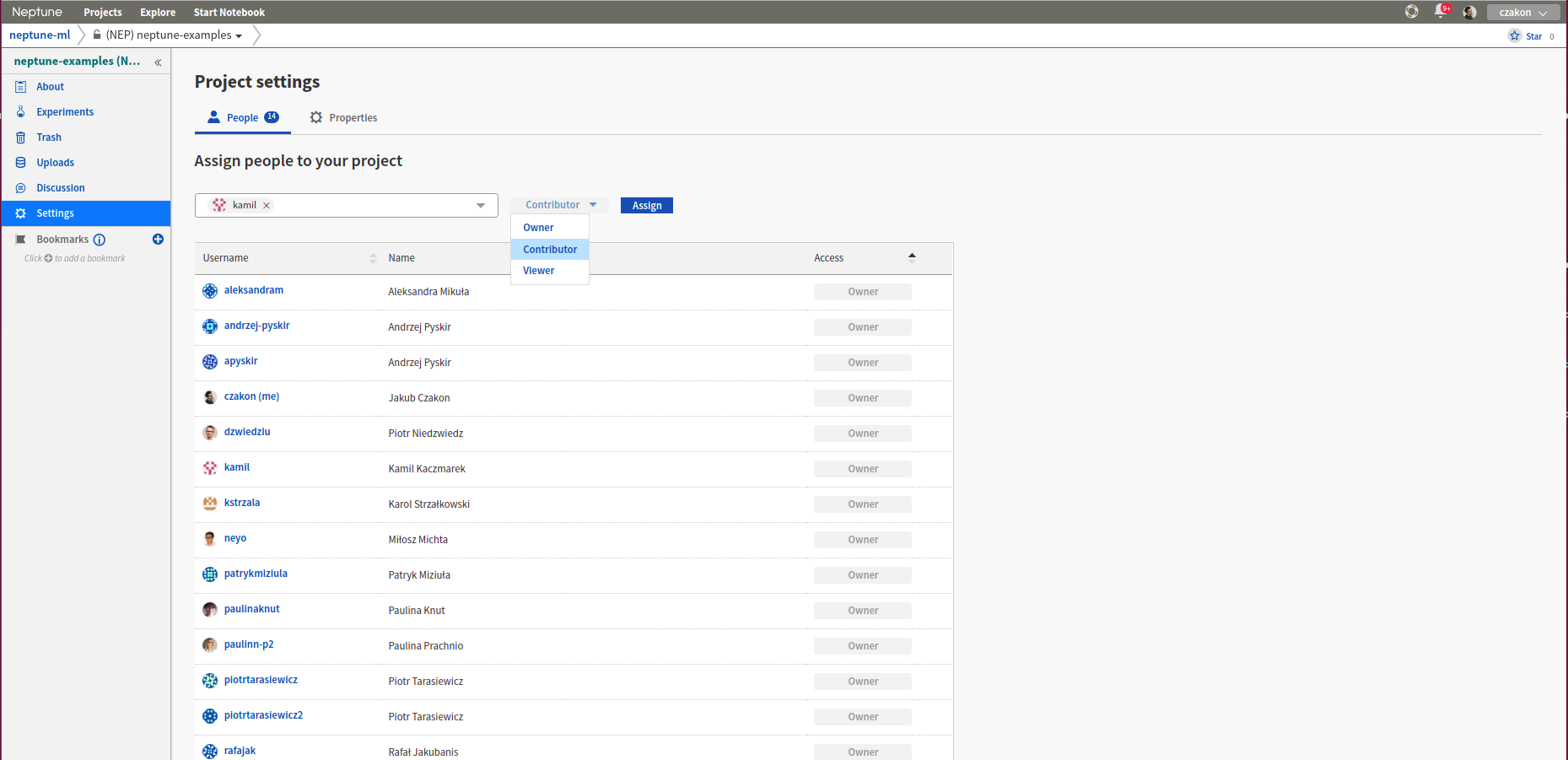The height and width of the screenshot is (760, 1568).
Task: Collapse the sidebar with the double-chevron icon
Action: (158, 62)
